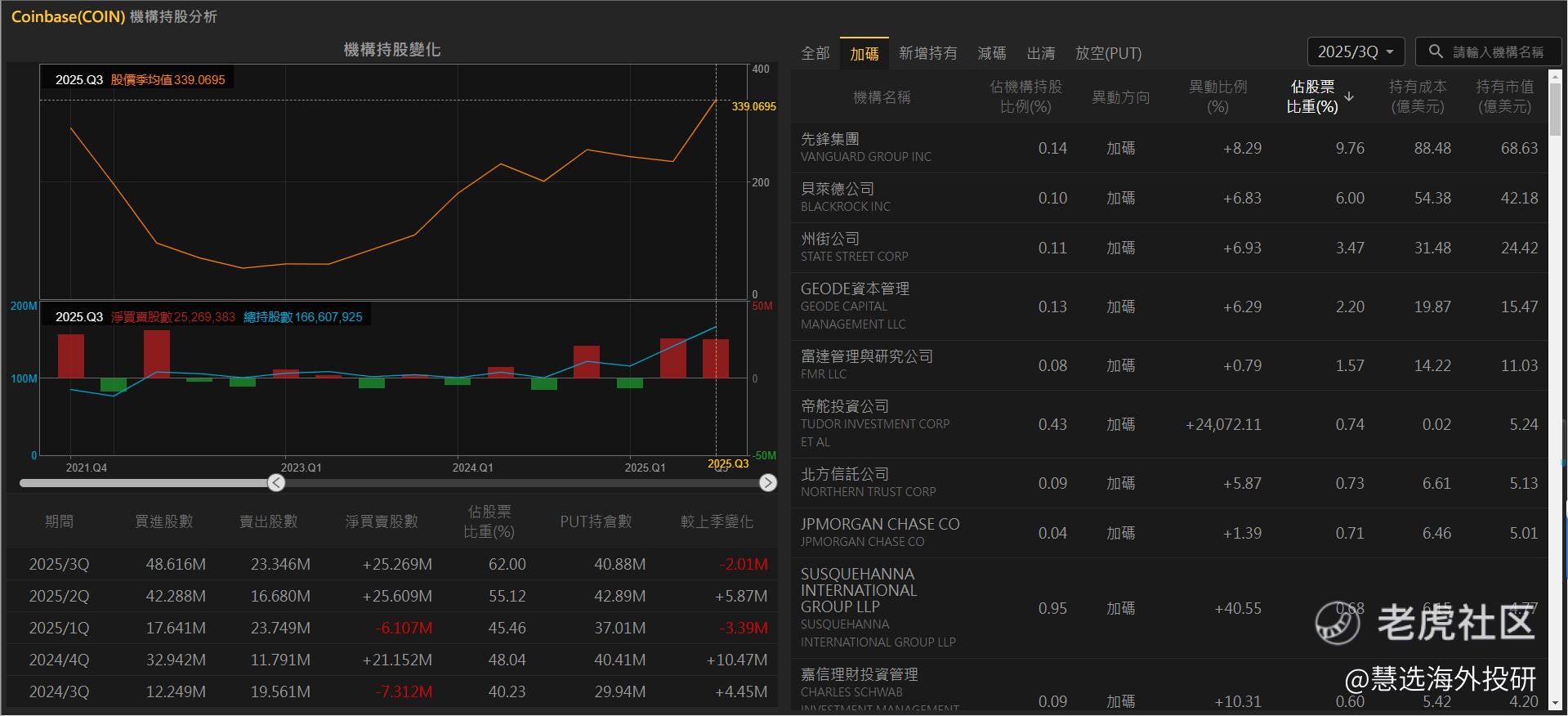
Task: Select the 加碼 tab
Action: (x=864, y=53)
